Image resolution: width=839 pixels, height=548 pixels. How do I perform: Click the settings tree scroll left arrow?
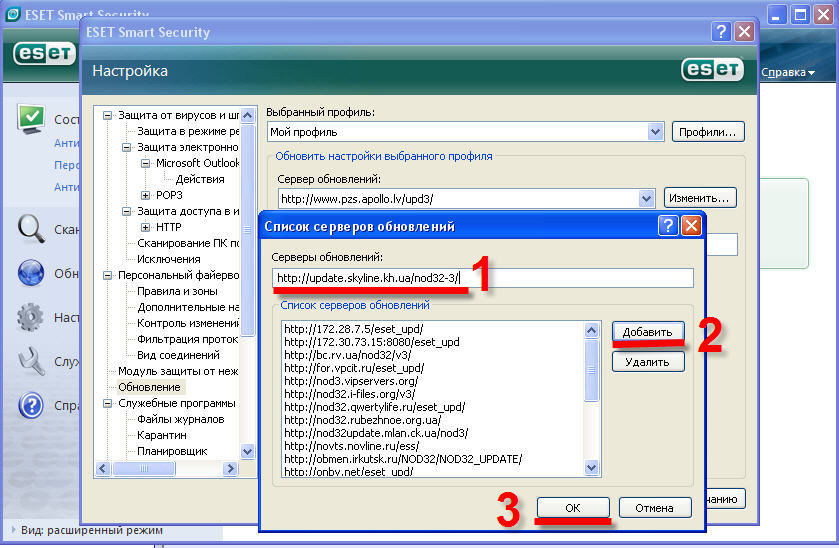[103, 468]
